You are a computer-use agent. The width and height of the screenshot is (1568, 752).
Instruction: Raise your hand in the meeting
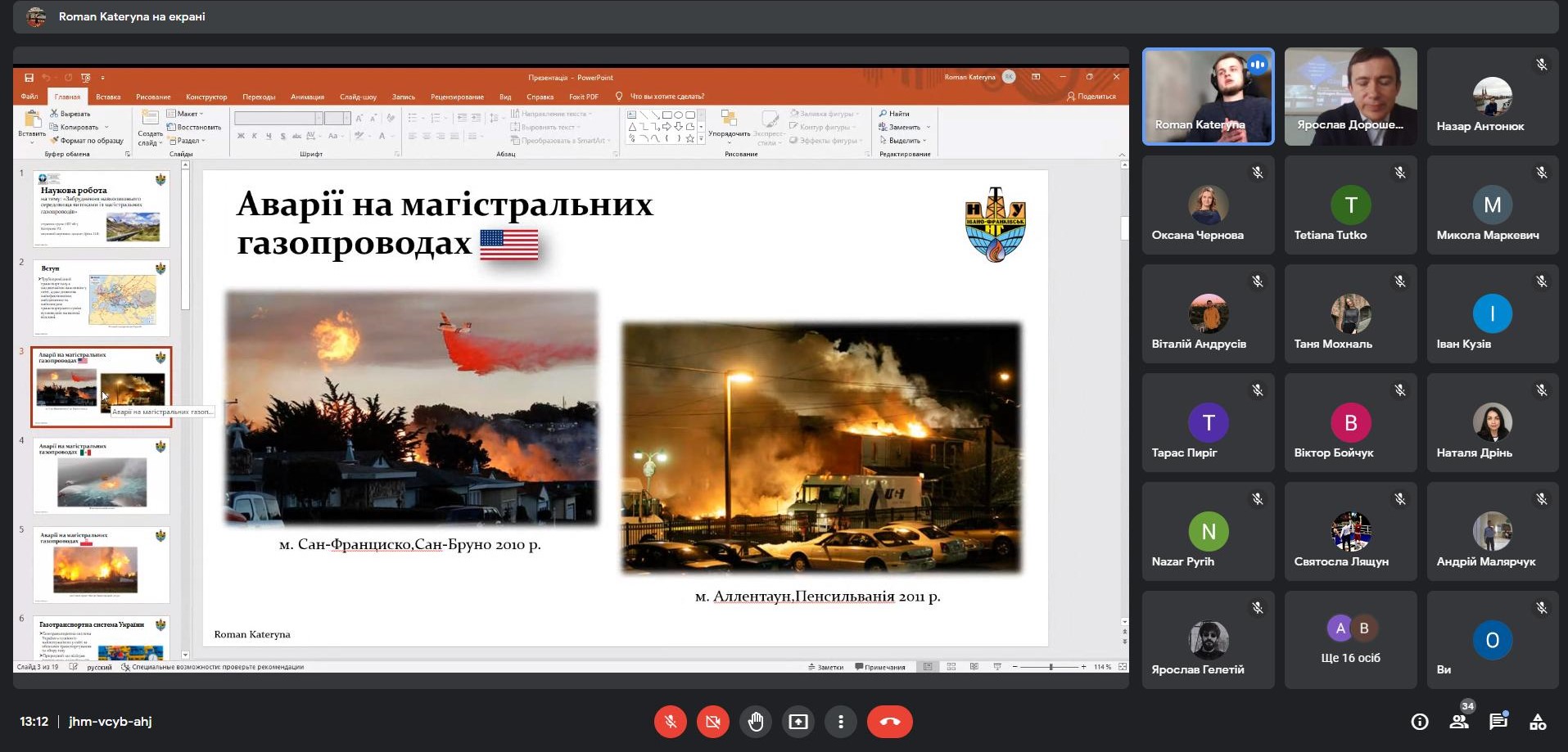tap(755, 722)
